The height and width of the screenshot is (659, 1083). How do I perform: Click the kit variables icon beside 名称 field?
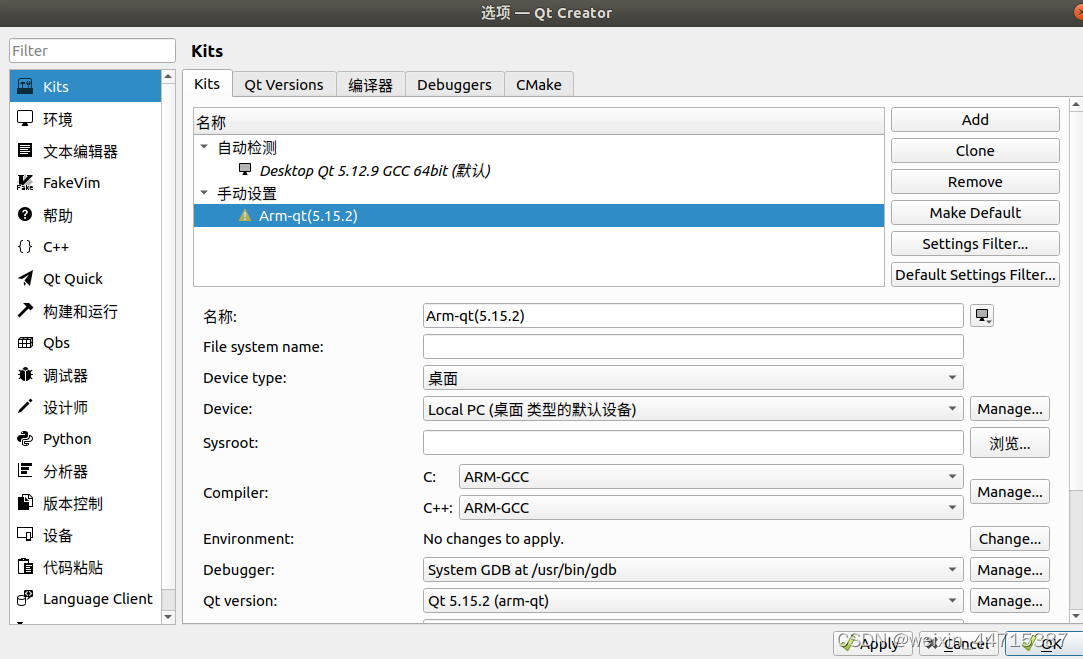pyautogui.click(x=982, y=315)
